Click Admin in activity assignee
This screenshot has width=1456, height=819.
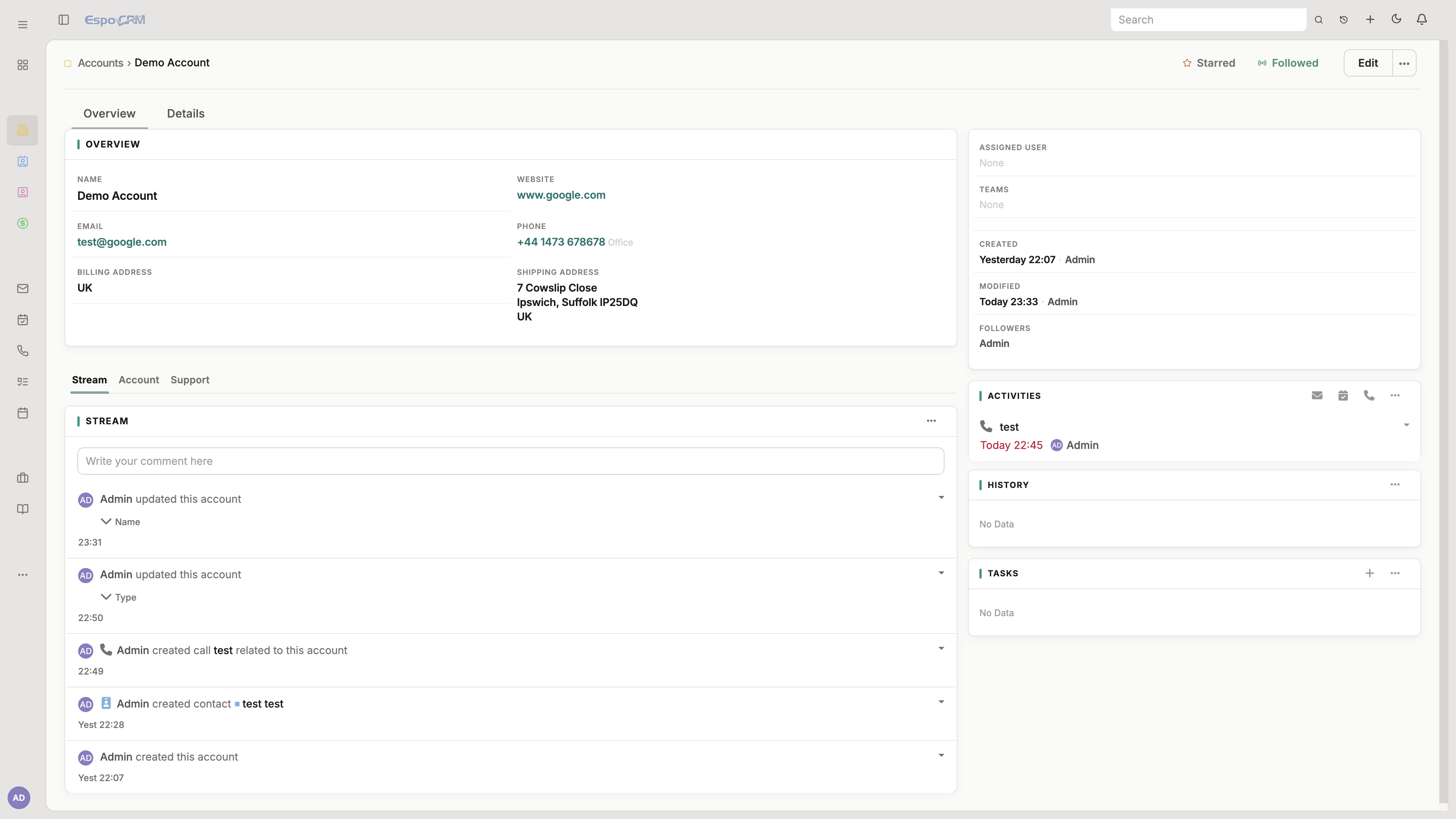pos(1082,446)
